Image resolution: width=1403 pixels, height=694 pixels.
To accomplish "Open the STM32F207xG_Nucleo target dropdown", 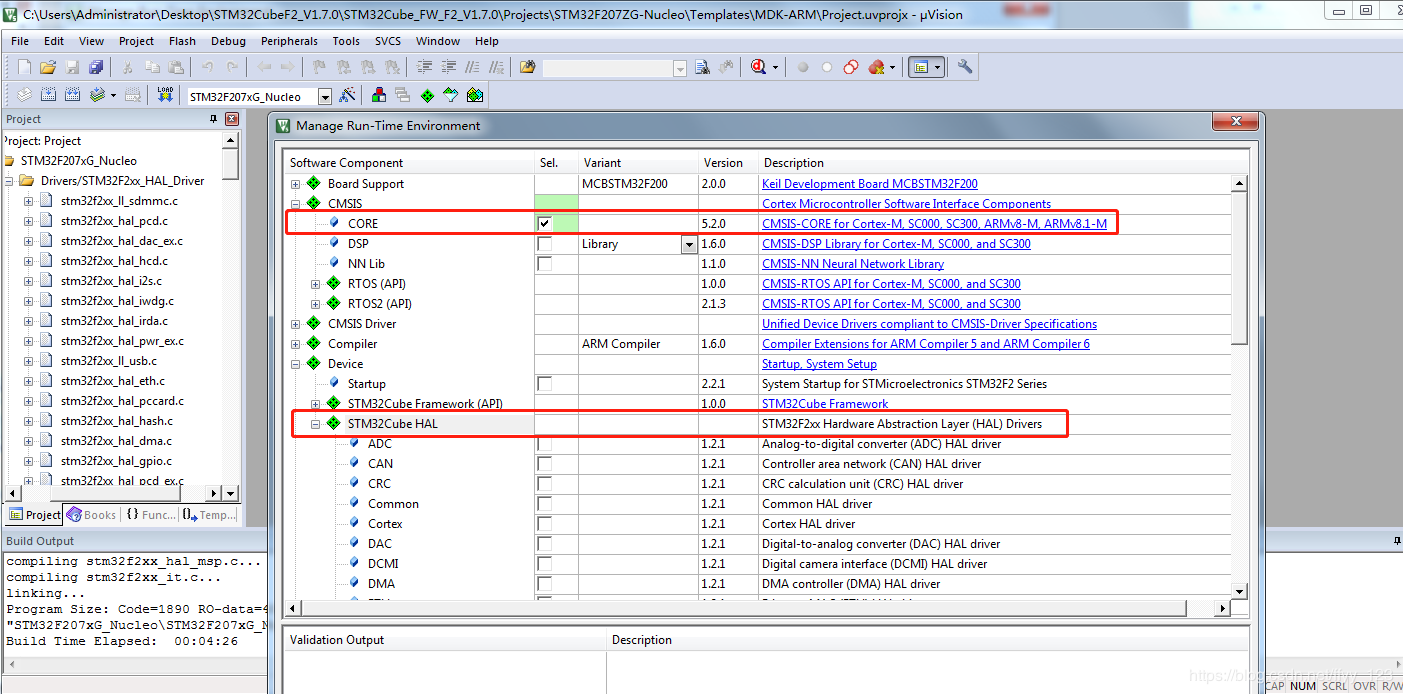I will coord(324,97).
